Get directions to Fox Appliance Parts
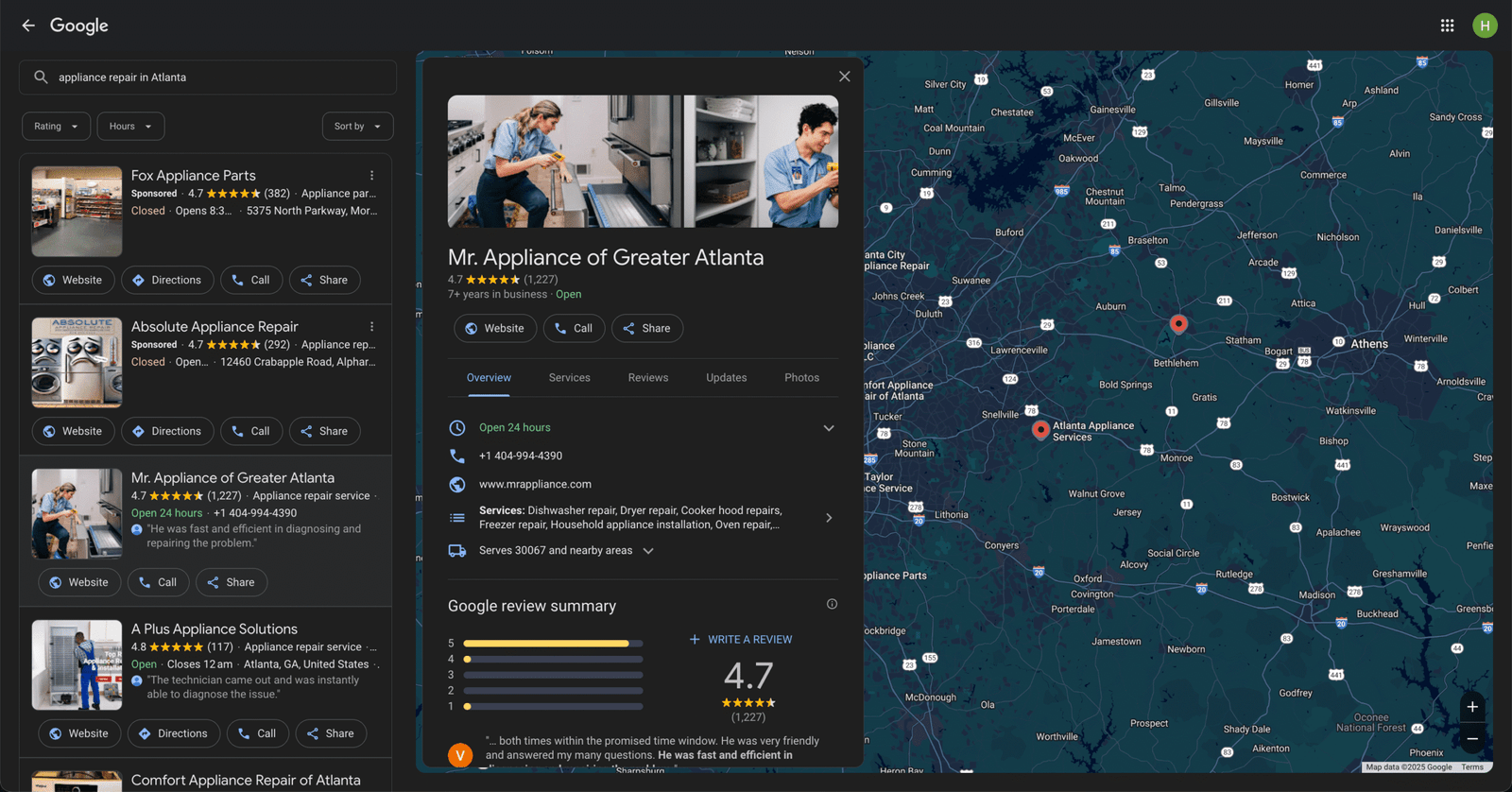 coord(167,281)
